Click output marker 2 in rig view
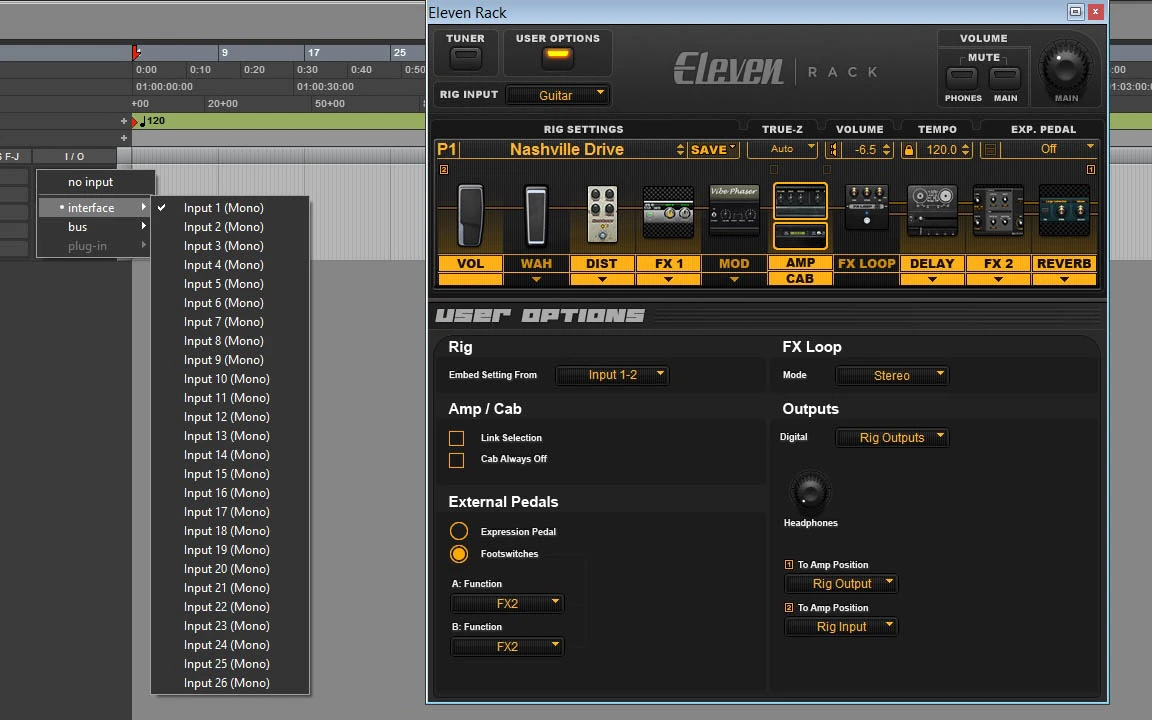The image size is (1152, 720). tap(444, 170)
